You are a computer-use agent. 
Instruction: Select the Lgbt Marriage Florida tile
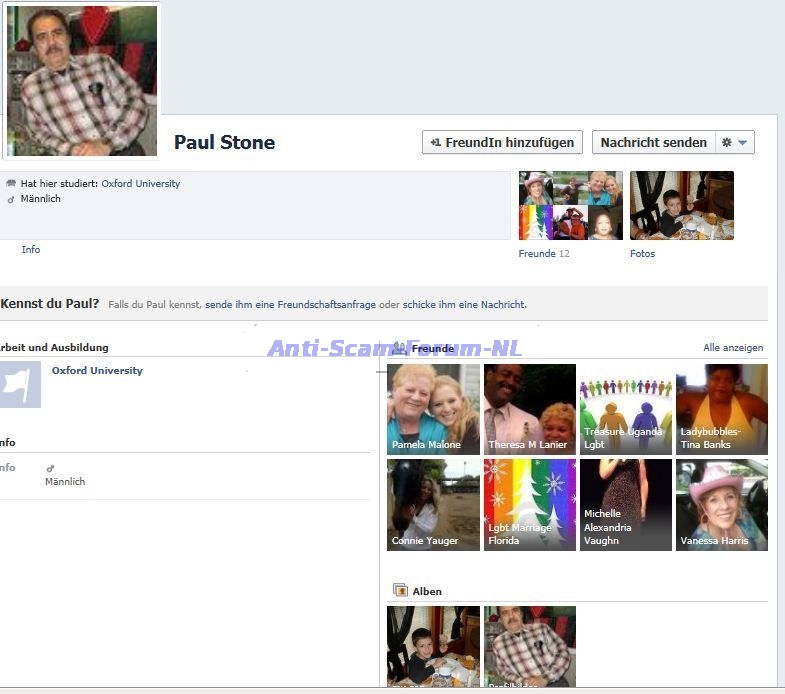529,505
